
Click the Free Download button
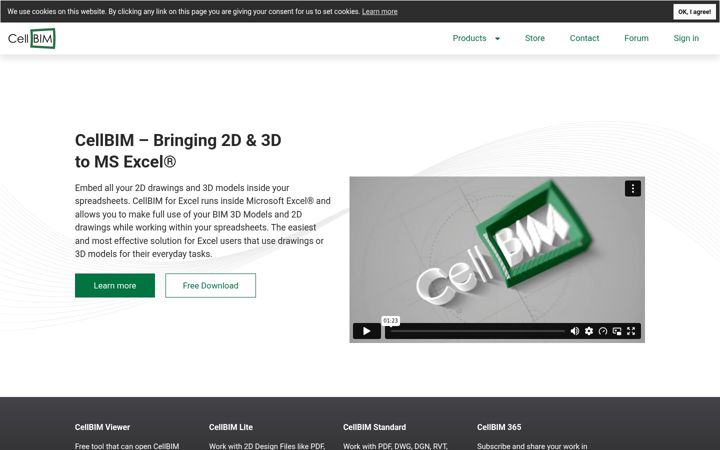coord(210,286)
